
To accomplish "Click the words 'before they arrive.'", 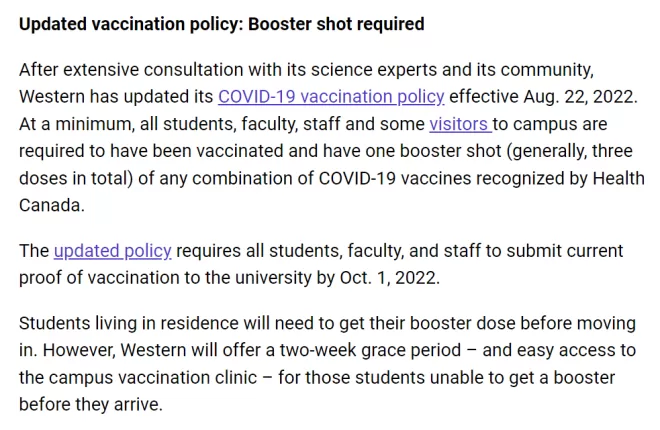I will 90,404.
